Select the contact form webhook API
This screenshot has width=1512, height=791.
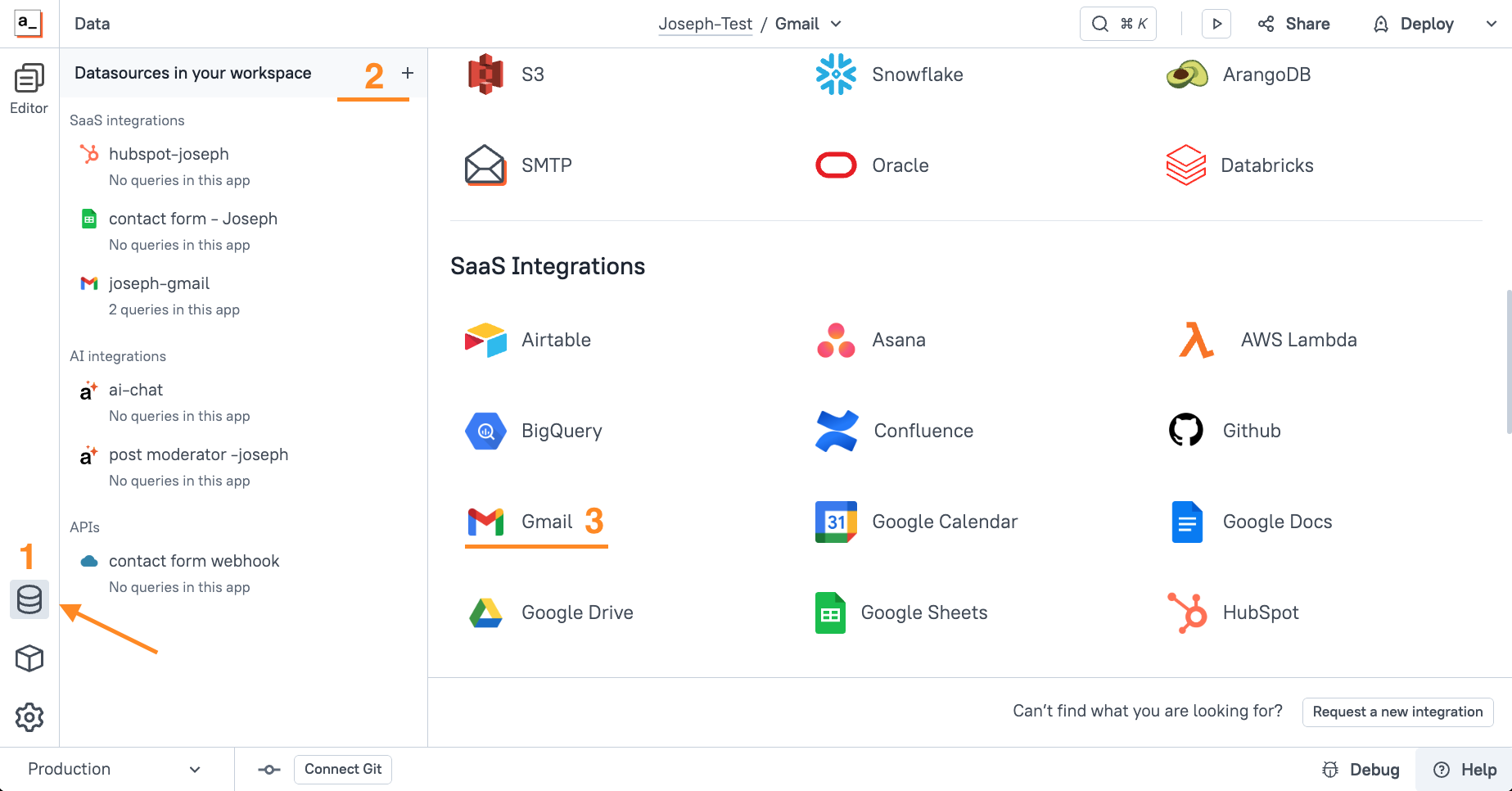click(x=194, y=561)
